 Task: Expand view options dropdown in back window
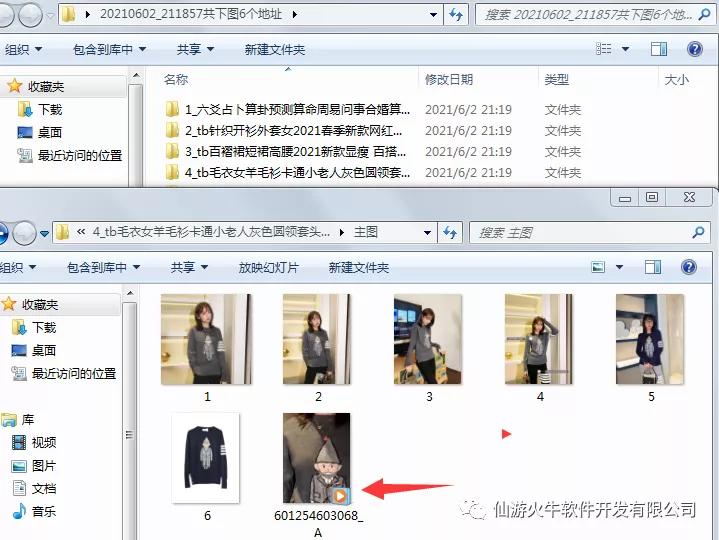(625, 49)
